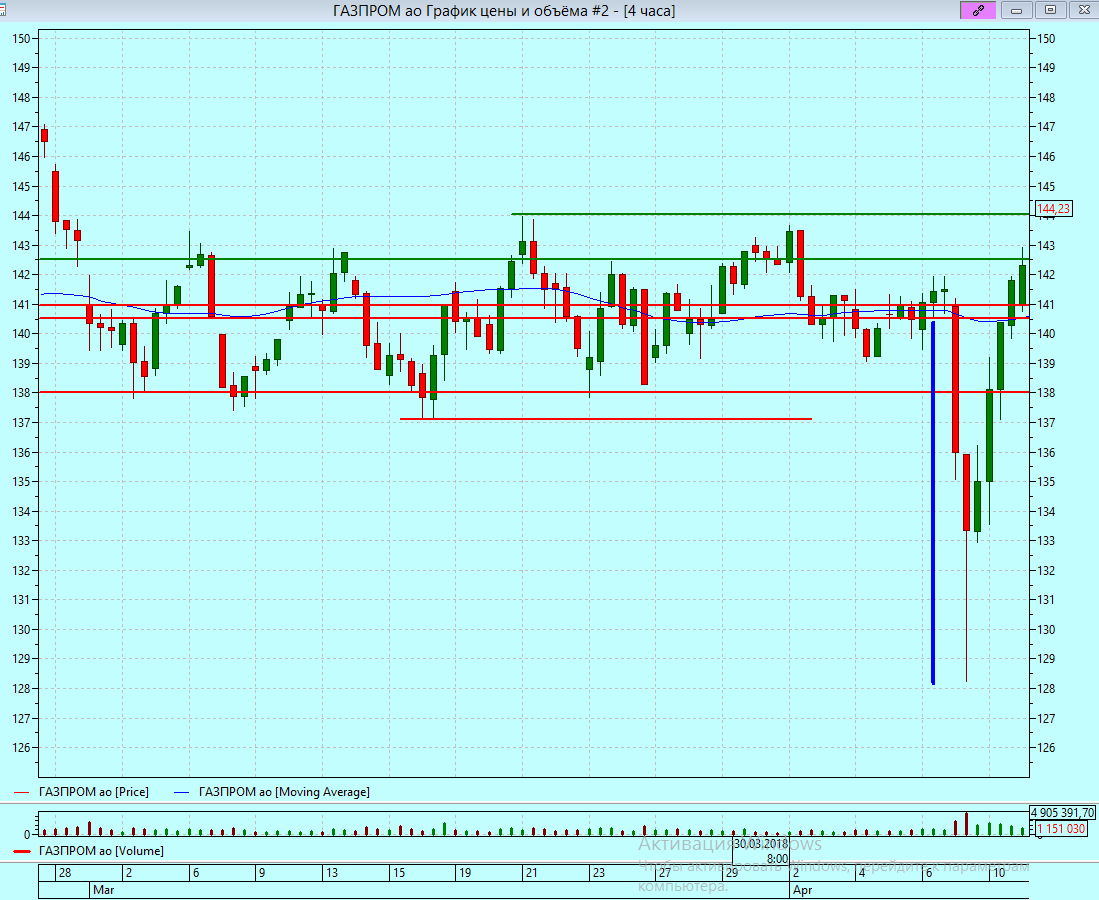Click the red line marker beside the Price legend

pos(22,792)
